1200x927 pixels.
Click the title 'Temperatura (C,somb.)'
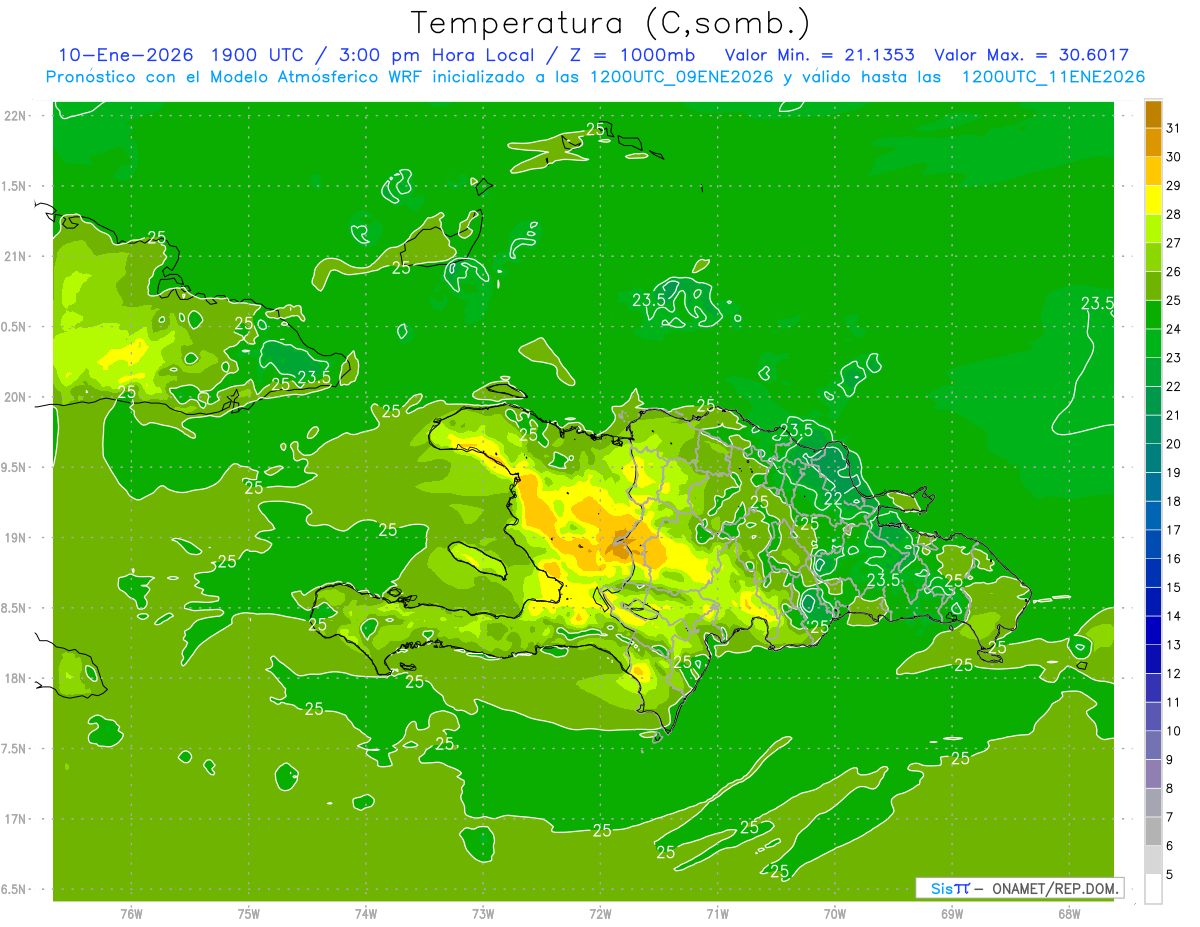(x=611, y=23)
